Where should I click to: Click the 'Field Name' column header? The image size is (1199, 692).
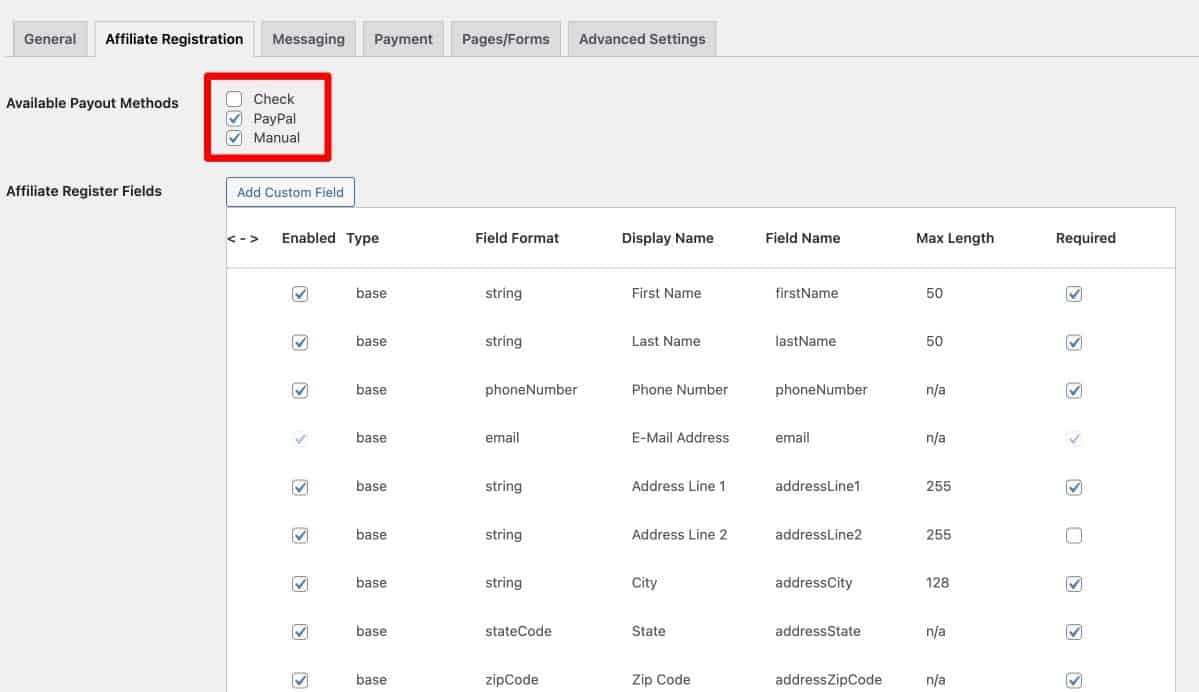(803, 238)
